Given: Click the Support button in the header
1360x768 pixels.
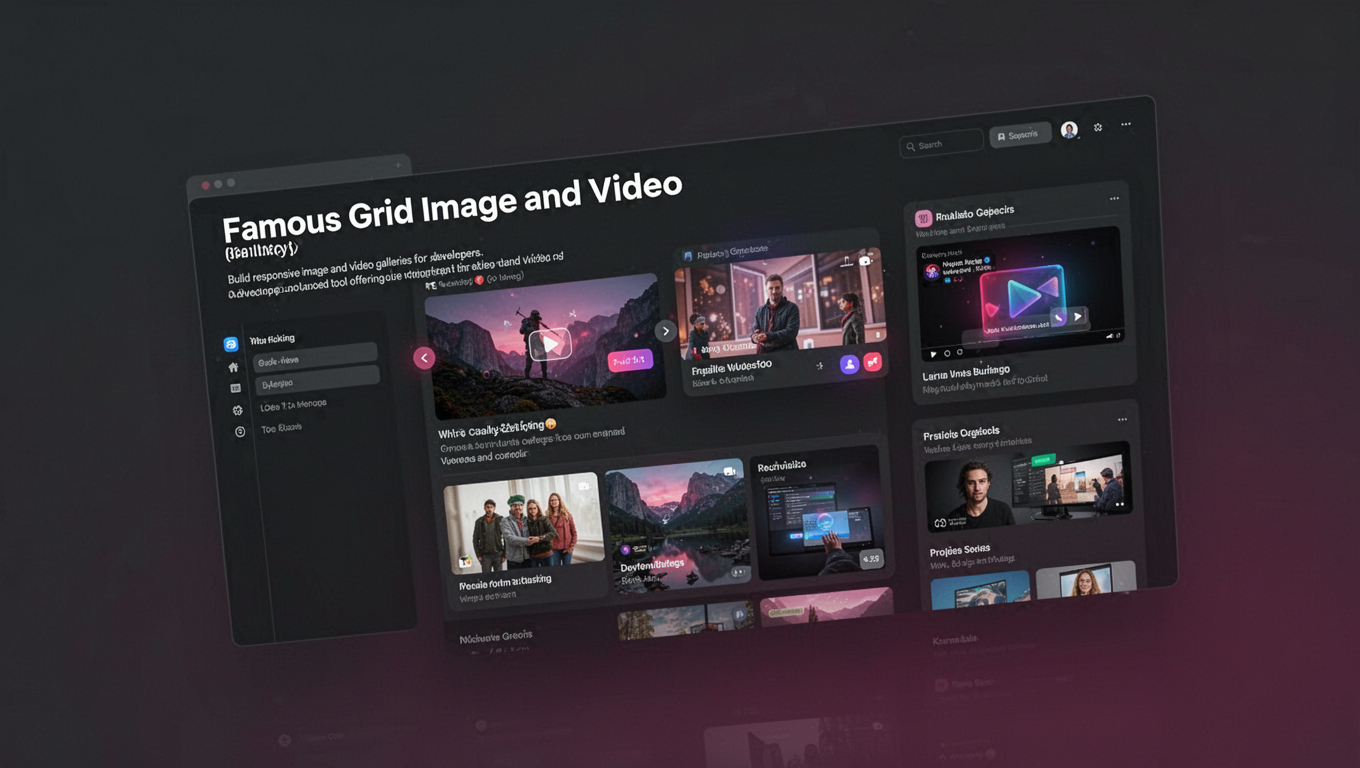Looking at the screenshot, I should pyautogui.click(x=1019, y=135).
